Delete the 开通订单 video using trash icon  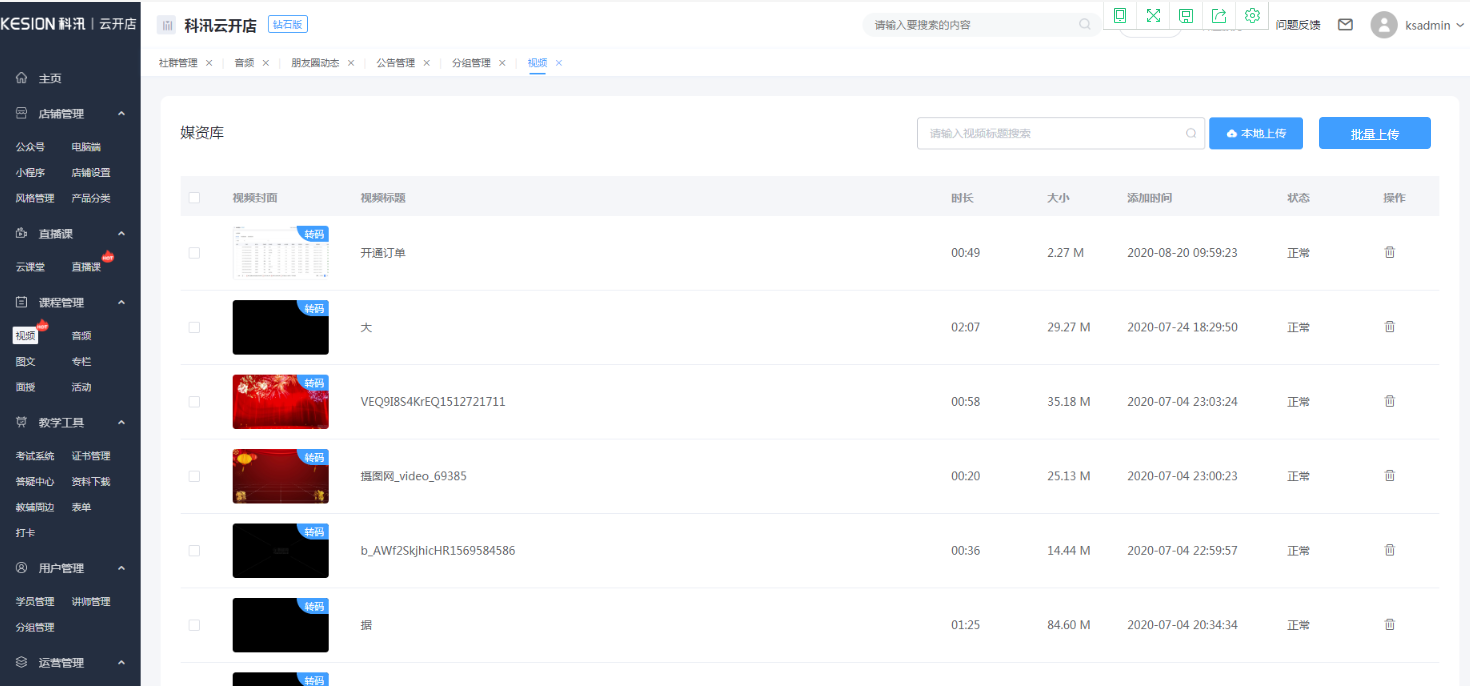(1389, 252)
